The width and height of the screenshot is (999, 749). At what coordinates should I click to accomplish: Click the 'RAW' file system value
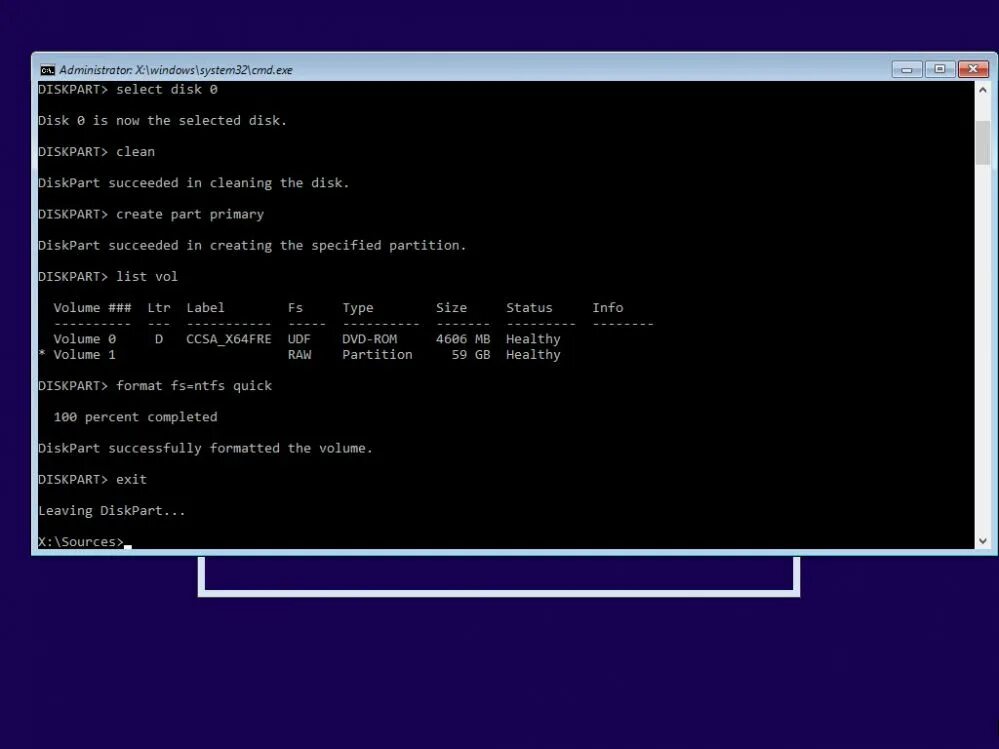coord(299,354)
